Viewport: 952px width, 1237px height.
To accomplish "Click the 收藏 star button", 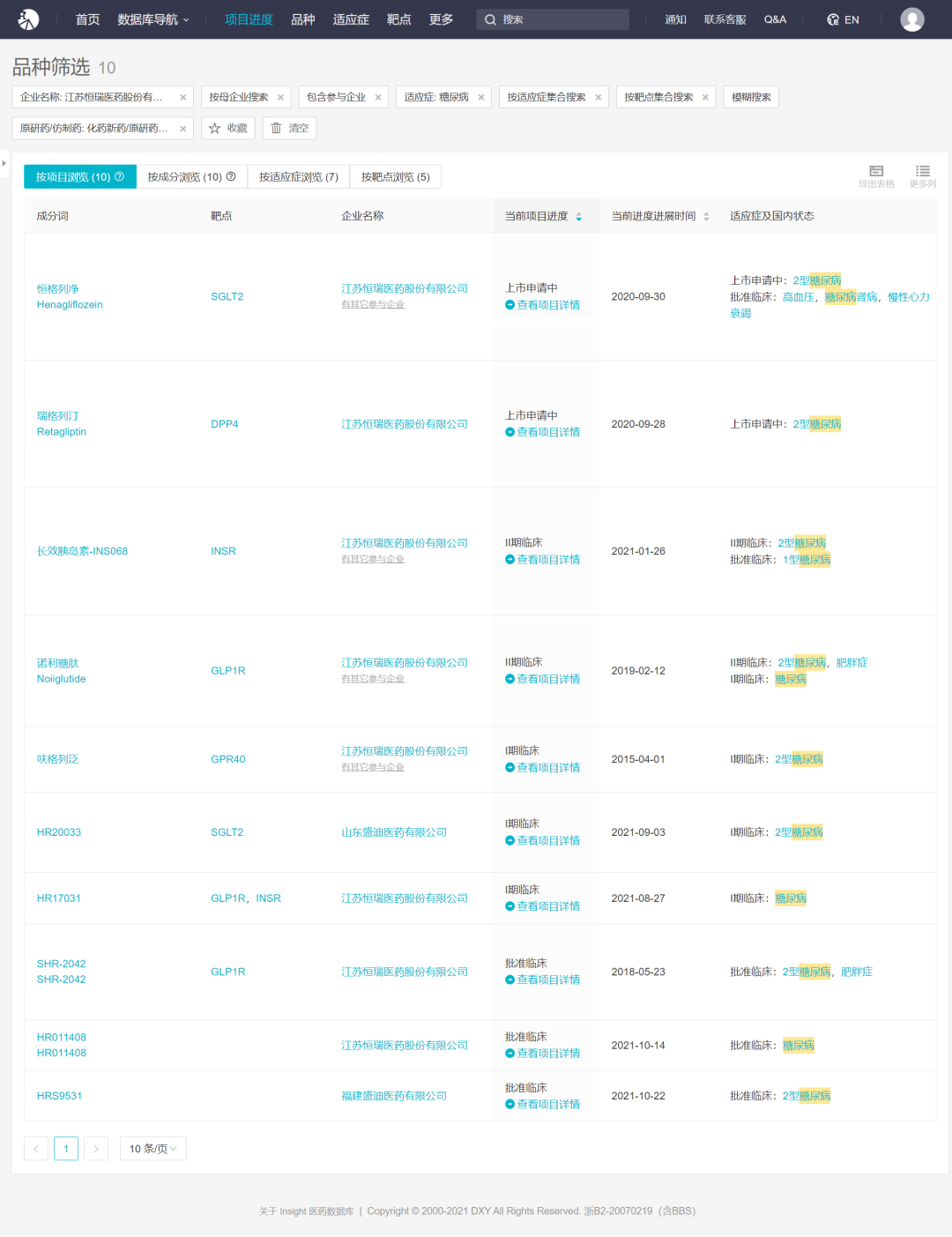I will coord(228,129).
